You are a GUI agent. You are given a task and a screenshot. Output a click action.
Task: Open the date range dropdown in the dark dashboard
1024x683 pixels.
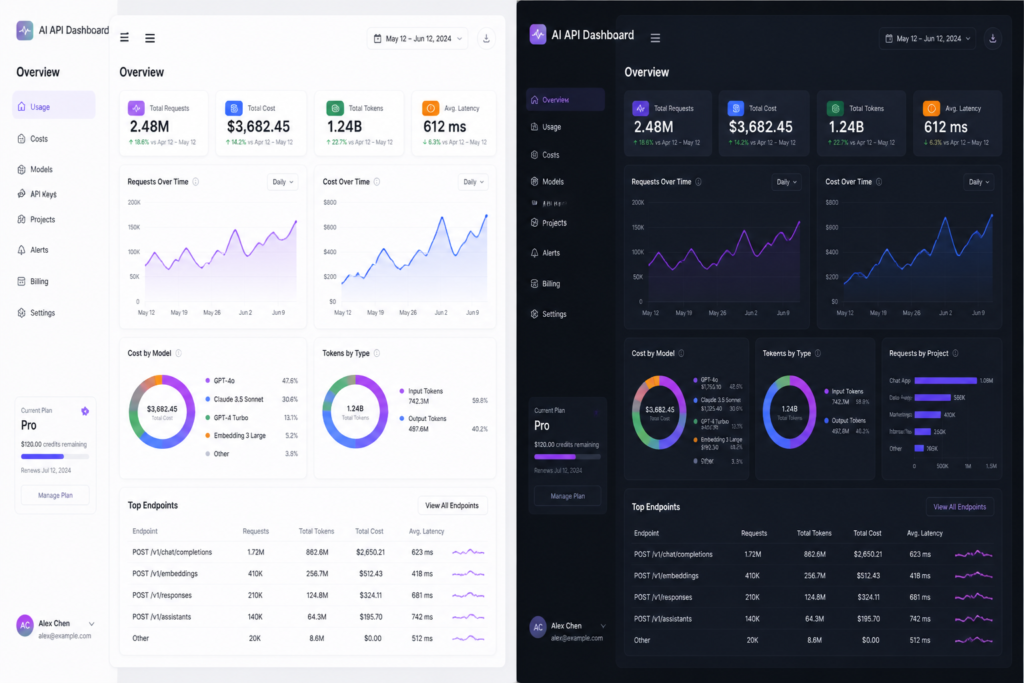[927, 39]
